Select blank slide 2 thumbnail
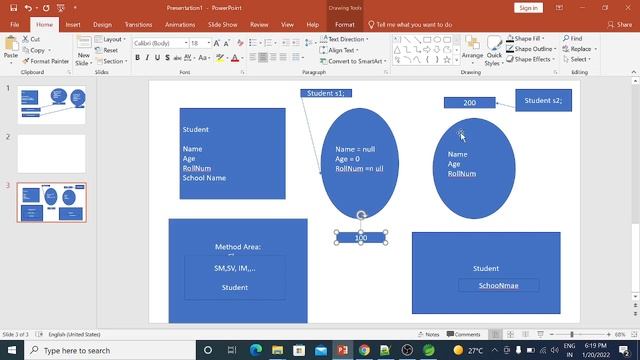 click(x=51, y=154)
